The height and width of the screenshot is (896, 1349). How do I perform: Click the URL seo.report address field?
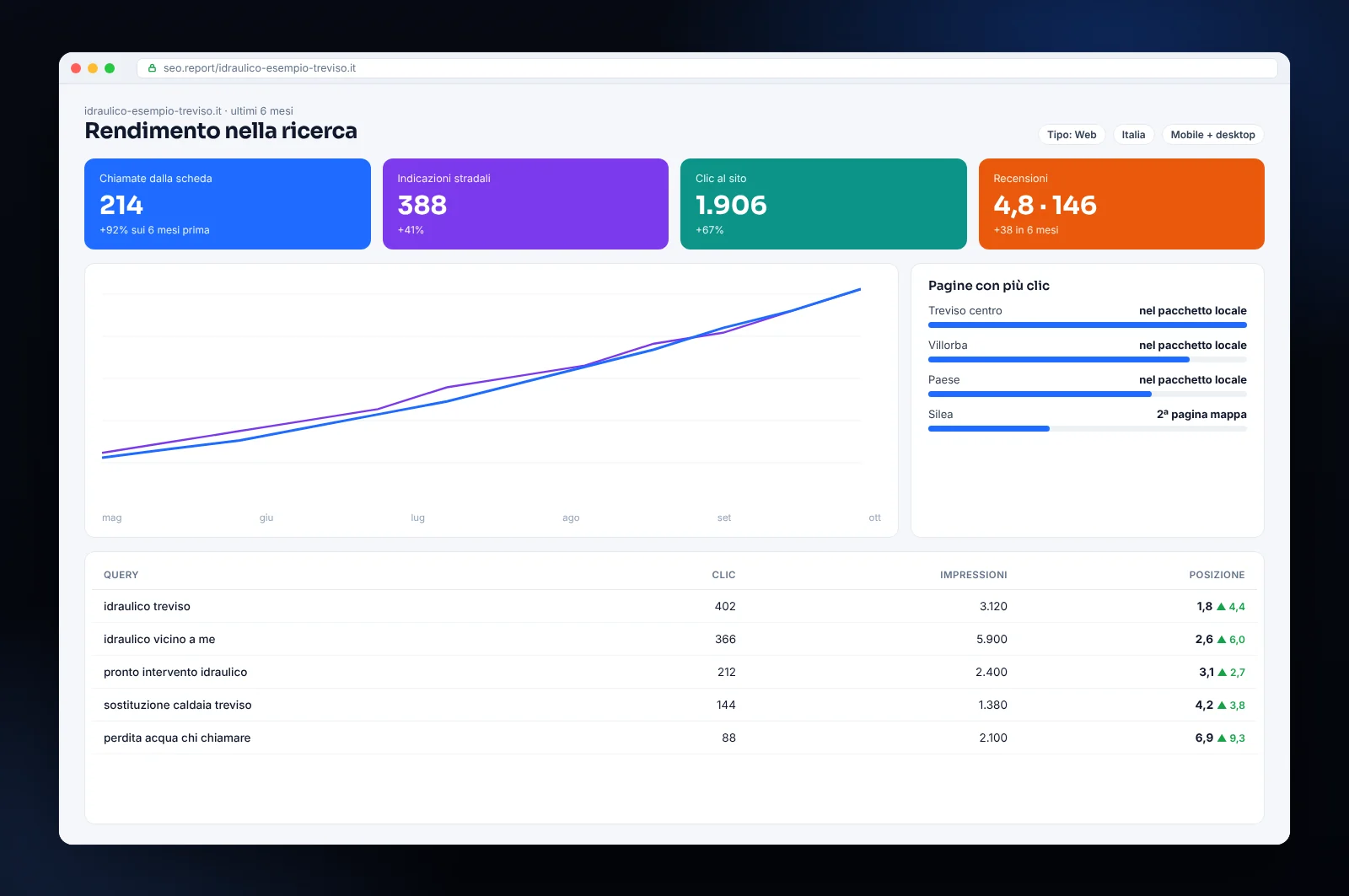click(707, 68)
